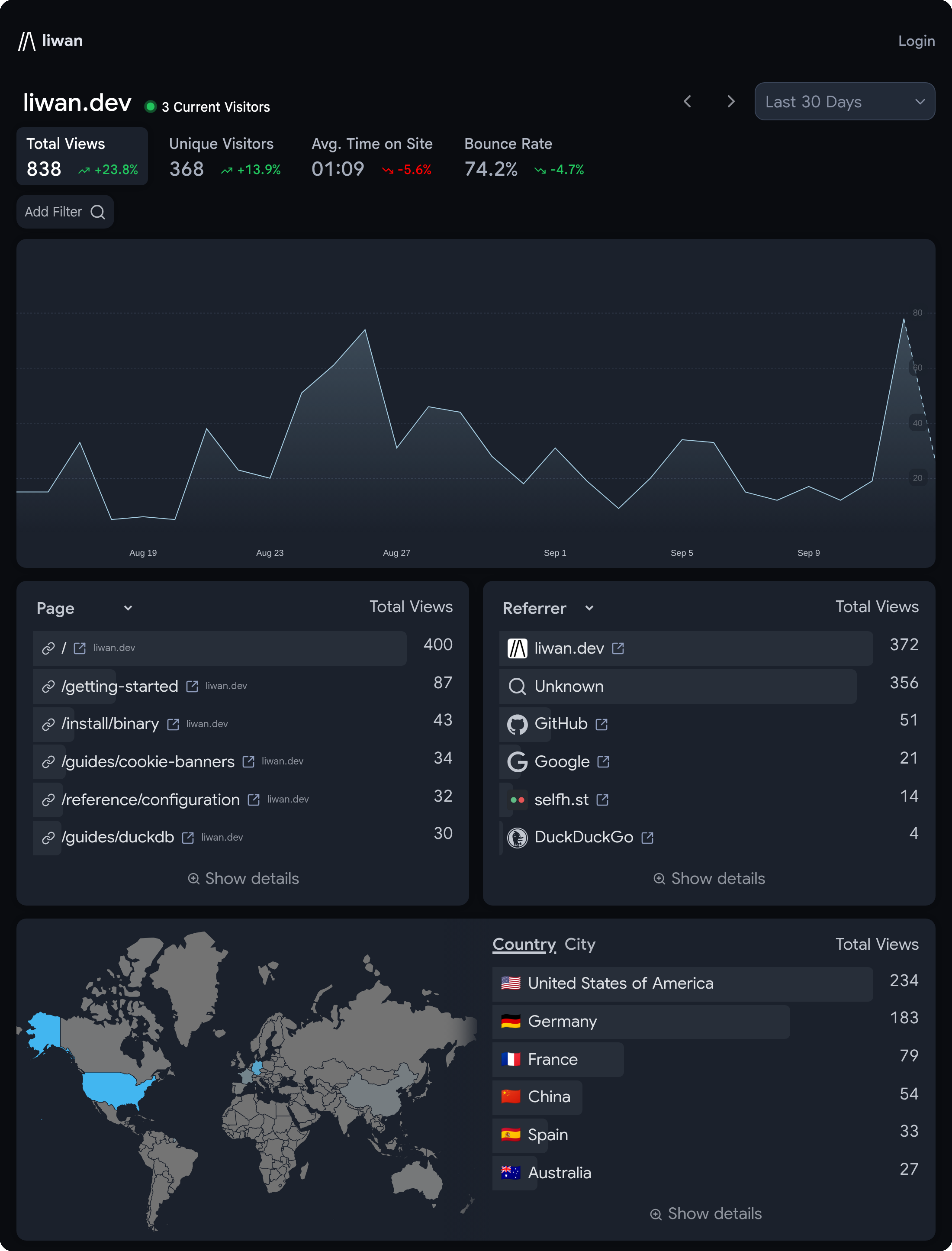Screen dimensions: 952x1251
Task: Go to the next date range
Action: (730, 101)
